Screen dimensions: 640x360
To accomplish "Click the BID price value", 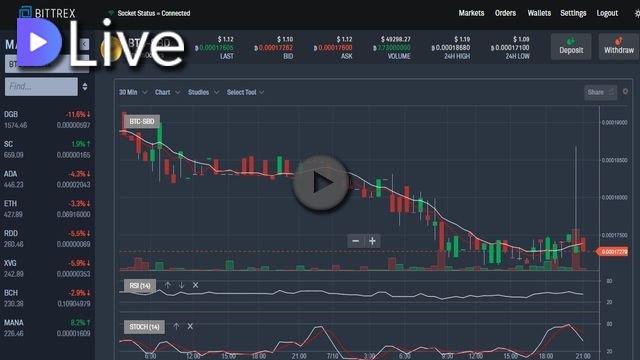I will (x=273, y=48).
